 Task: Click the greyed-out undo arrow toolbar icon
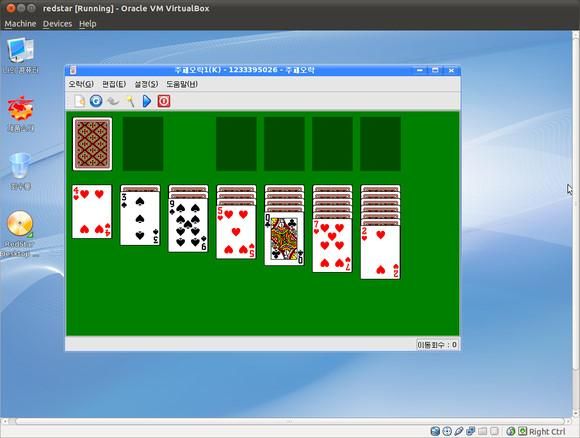pos(113,101)
